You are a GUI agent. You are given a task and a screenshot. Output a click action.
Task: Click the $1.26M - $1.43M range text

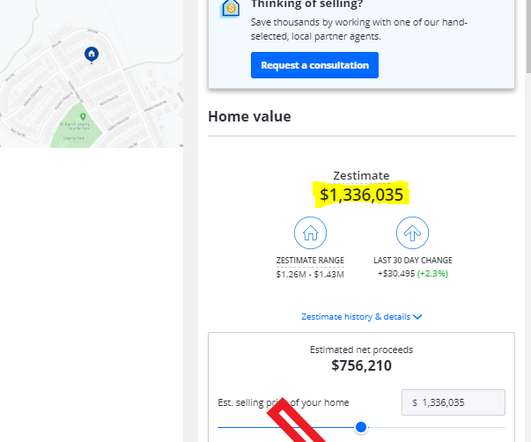pyautogui.click(x=310, y=274)
